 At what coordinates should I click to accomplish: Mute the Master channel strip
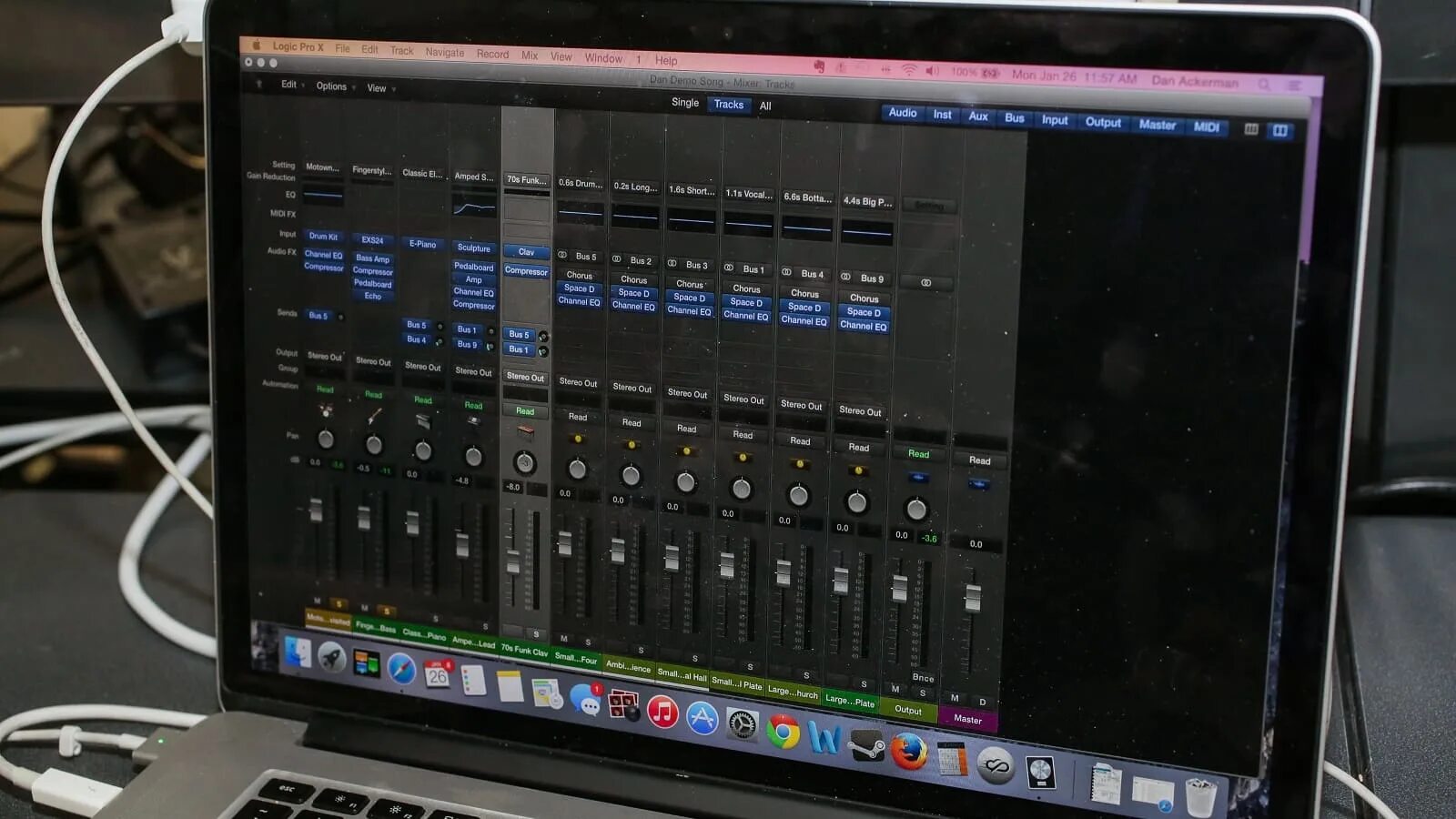click(955, 698)
